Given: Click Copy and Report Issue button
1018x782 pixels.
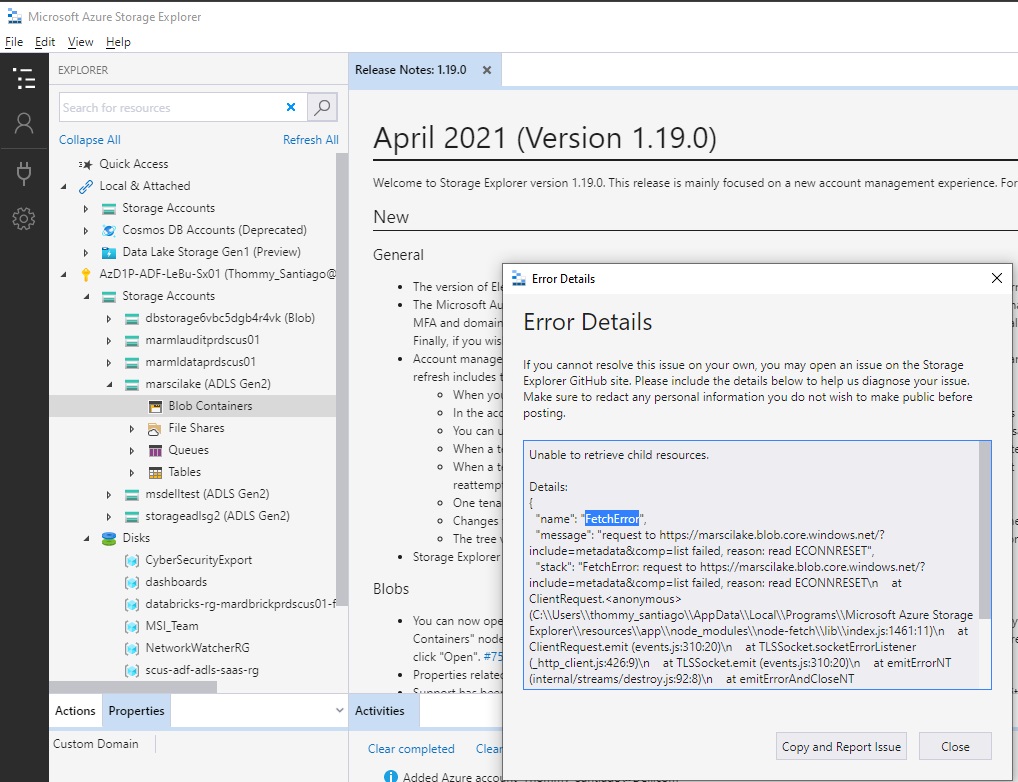Looking at the screenshot, I should [x=841, y=746].
